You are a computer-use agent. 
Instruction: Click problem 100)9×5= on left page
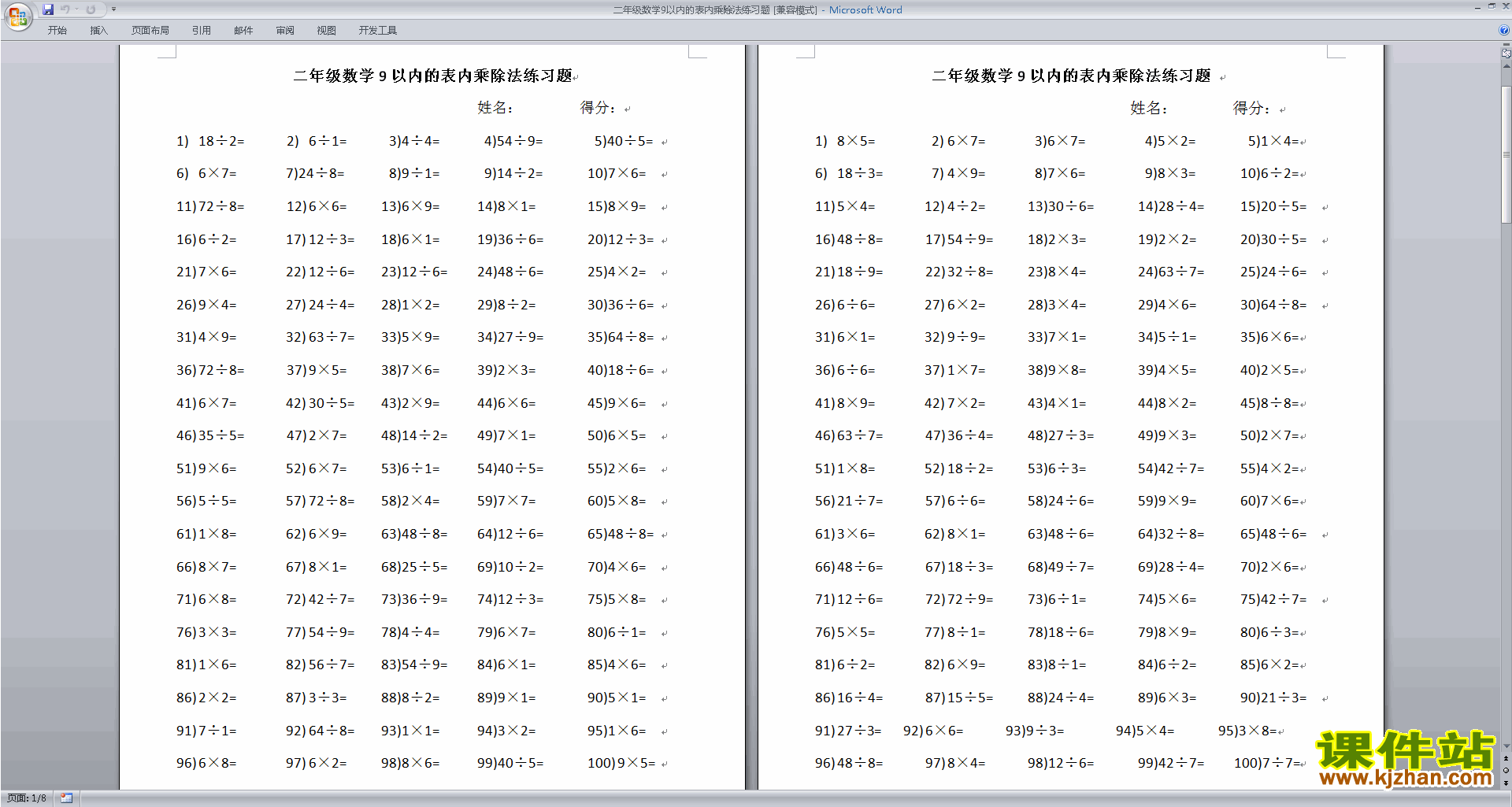[621, 763]
